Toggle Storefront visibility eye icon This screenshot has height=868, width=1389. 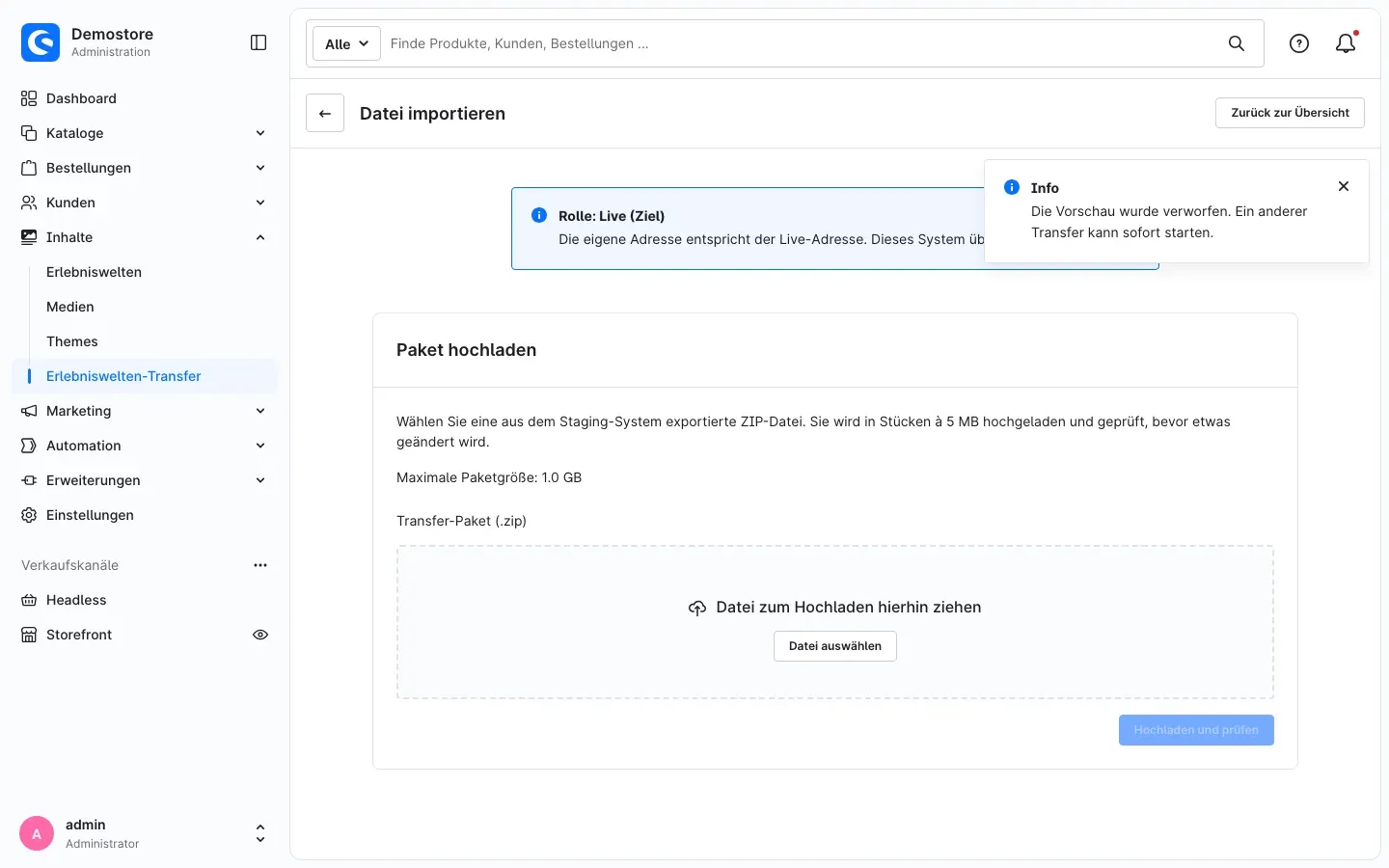coord(260,635)
